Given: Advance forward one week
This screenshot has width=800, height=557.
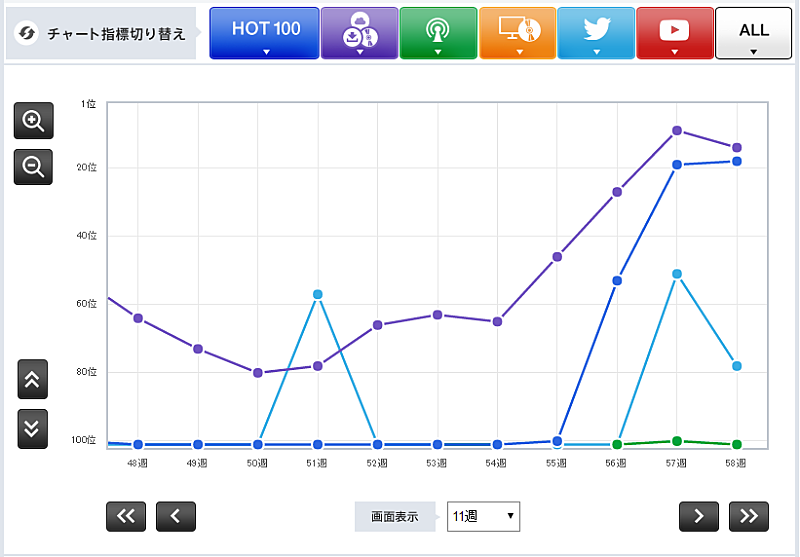Looking at the screenshot, I should (x=699, y=516).
